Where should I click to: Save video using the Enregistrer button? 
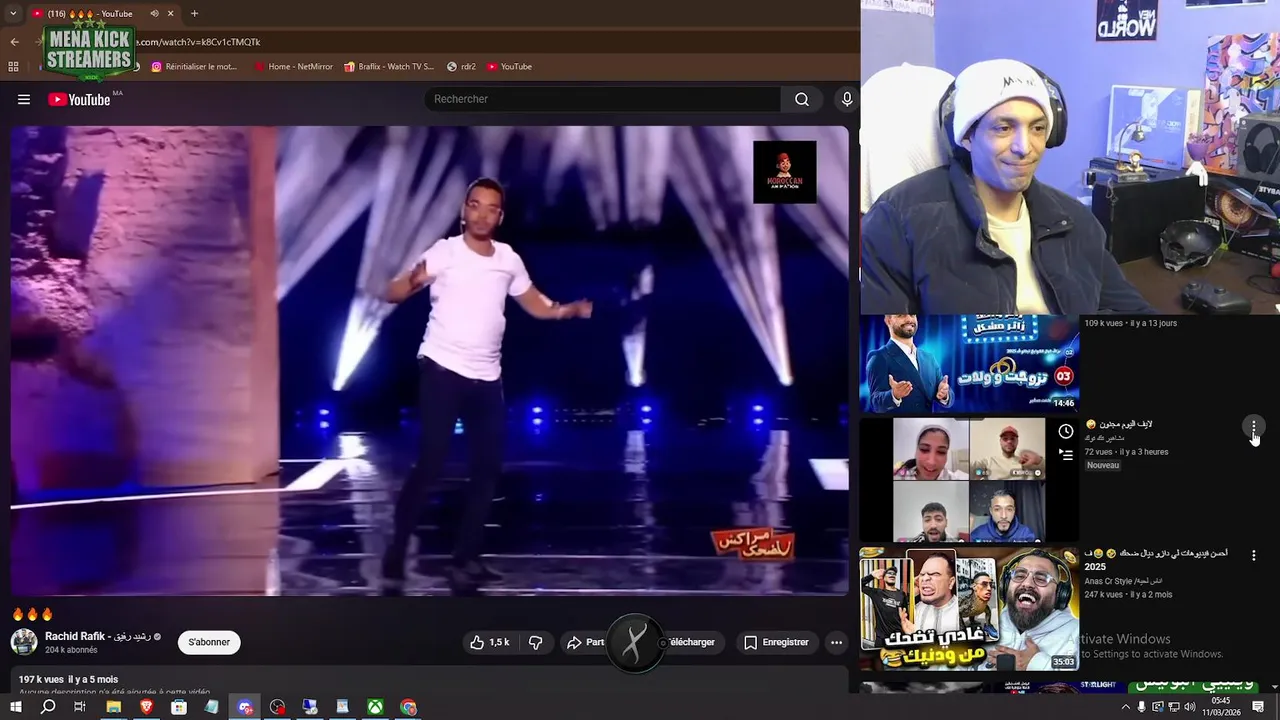[776, 642]
